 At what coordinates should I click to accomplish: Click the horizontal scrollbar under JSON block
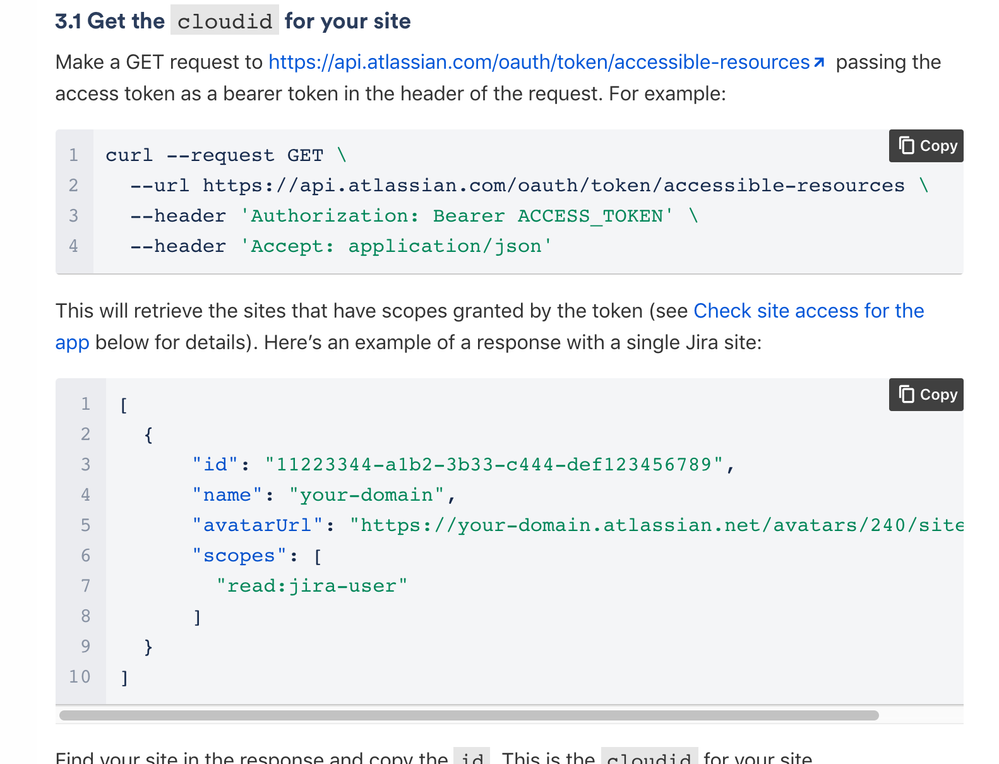tap(469, 716)
